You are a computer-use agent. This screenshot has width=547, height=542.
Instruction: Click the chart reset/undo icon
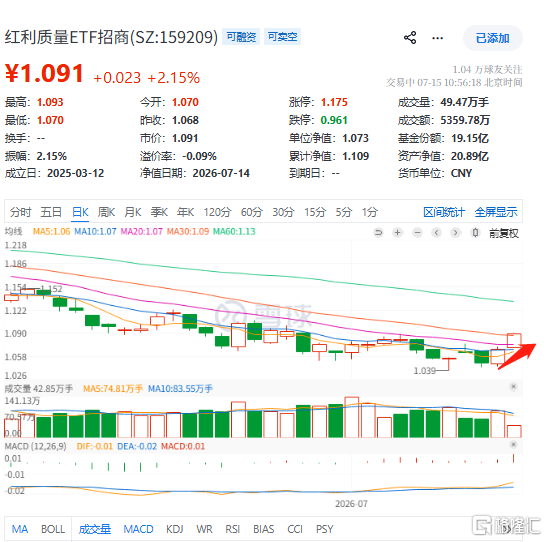pyautogui.click(x=378, y=233)
